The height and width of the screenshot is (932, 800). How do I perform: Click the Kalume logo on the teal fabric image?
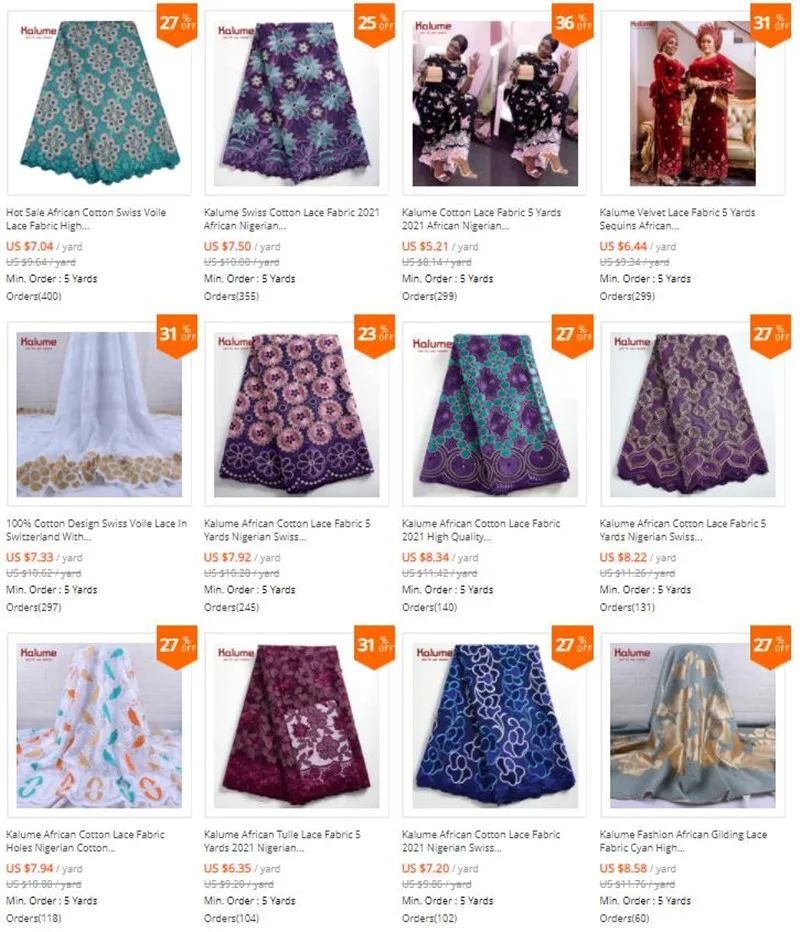[39, 32]
